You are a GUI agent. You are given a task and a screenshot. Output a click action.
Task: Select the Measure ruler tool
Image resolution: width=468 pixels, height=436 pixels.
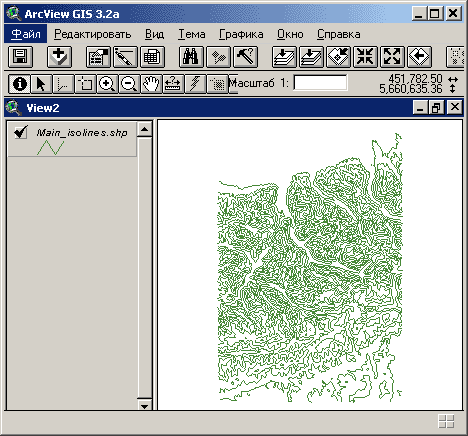click(173, 84)
